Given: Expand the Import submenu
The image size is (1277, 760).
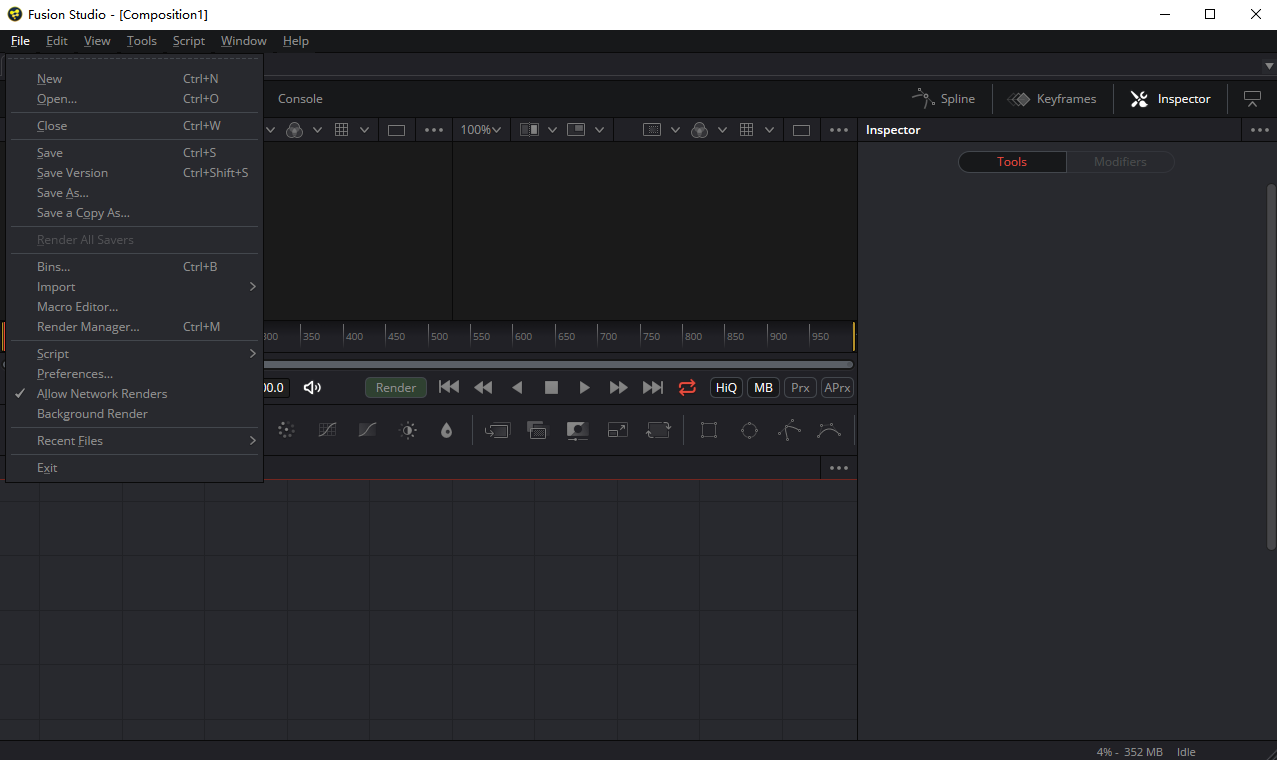Looking at the screenshot, I should [x=134, y=287].
